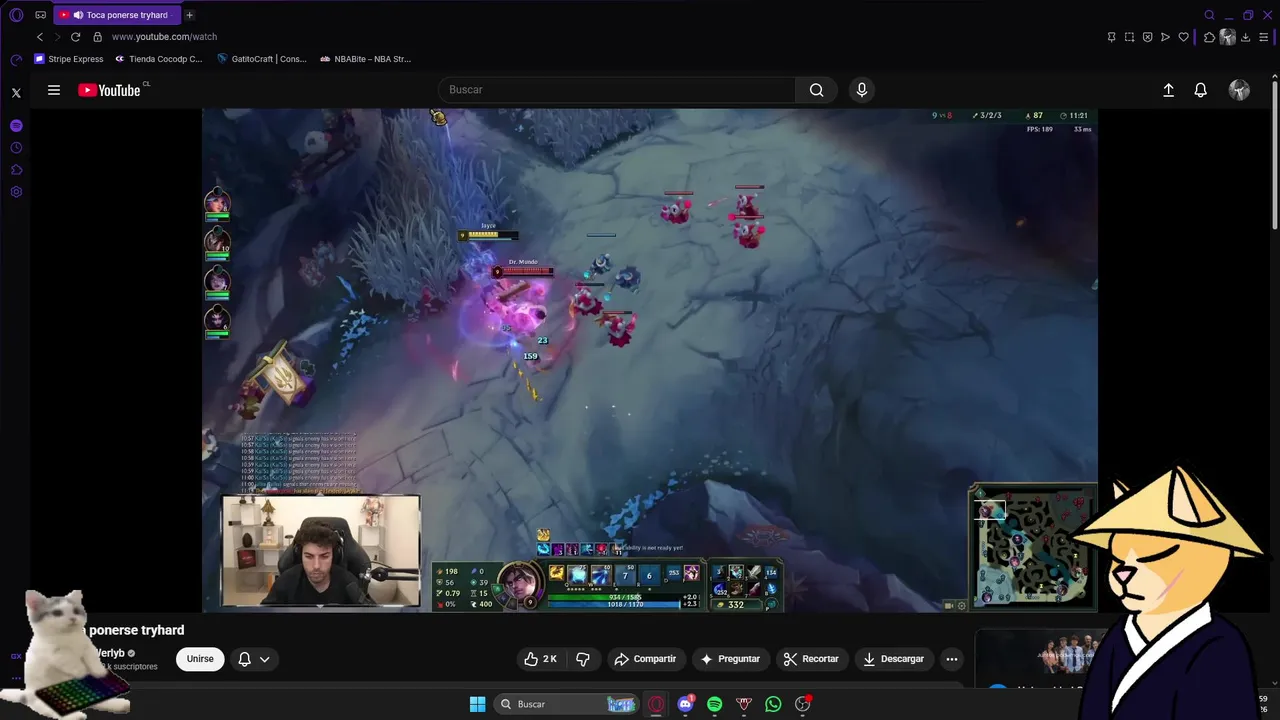The width and height of the screenshot is (1280, 720).
Task: Click the taskbar Buscar search box
Action: 566,704
